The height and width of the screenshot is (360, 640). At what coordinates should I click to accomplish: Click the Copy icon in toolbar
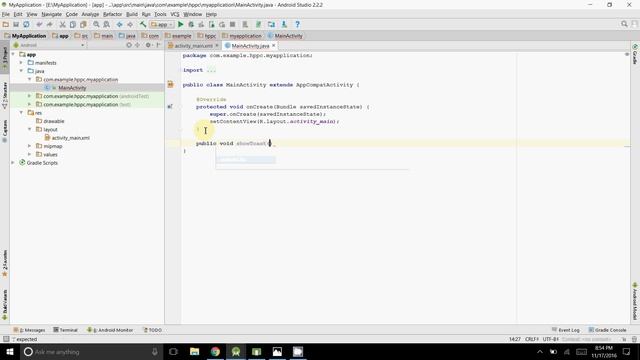[x=73, y=24]
